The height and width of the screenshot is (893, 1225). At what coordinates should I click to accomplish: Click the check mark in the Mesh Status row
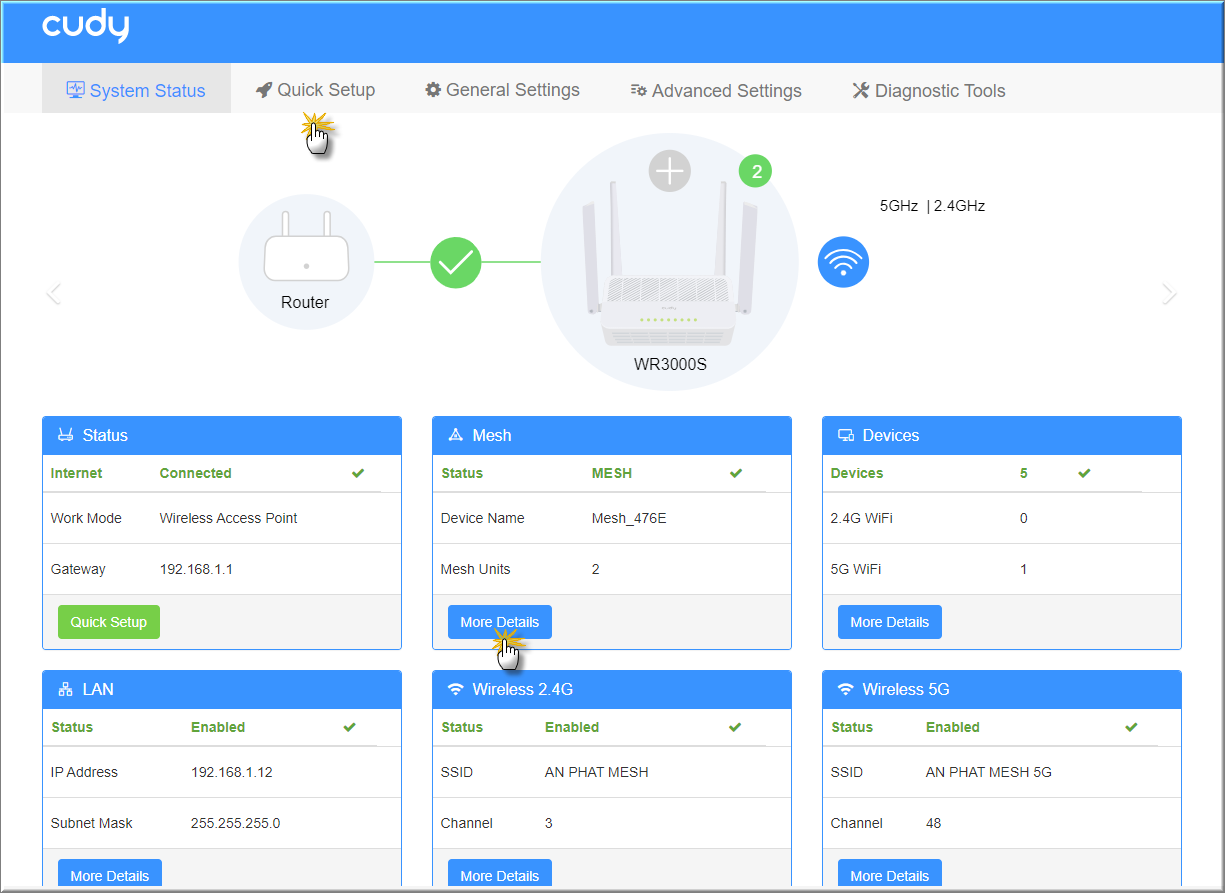tap(736, 474)
